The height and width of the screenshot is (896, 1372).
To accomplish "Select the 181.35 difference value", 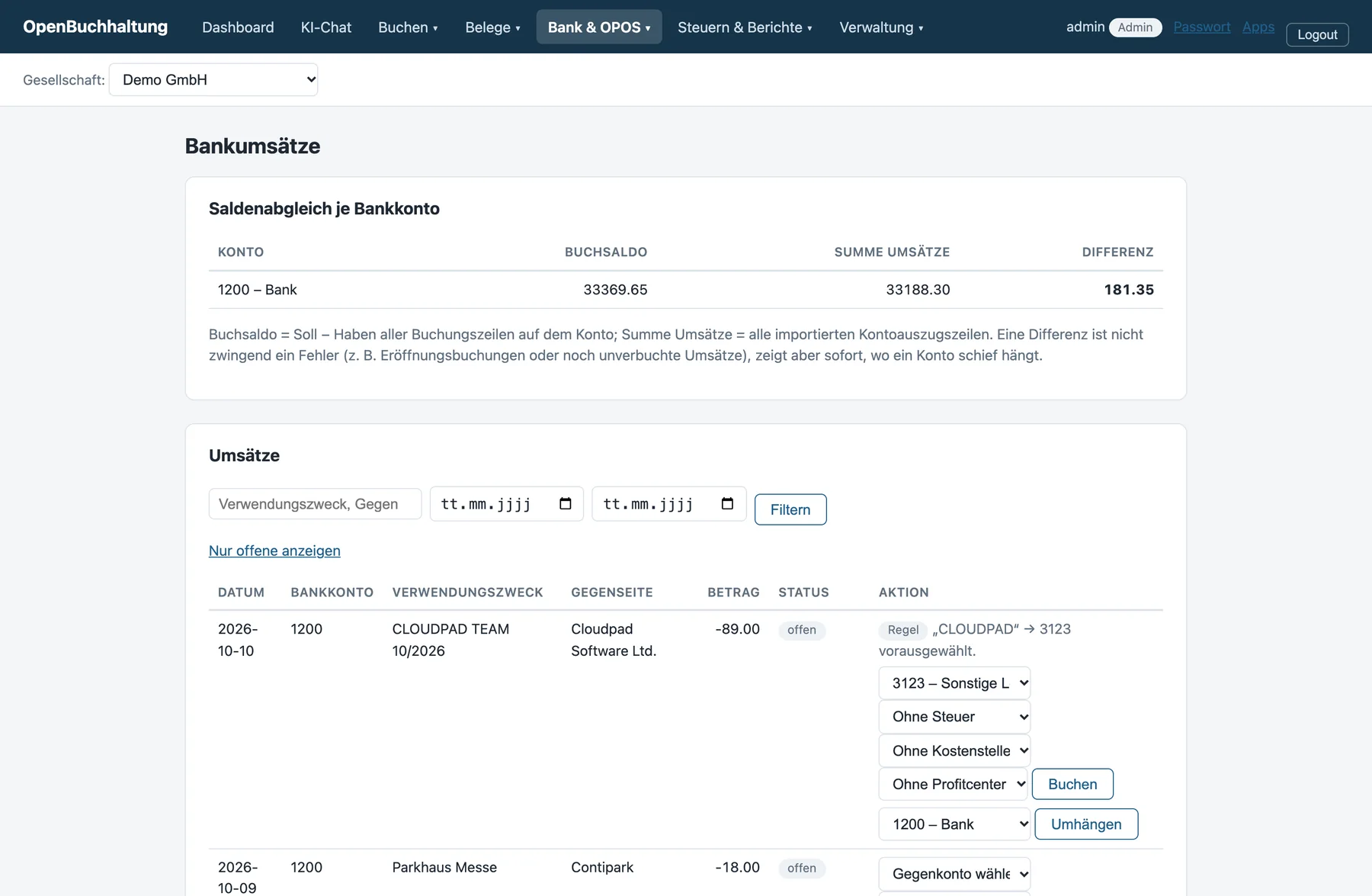I will [x=1129, y=290].
